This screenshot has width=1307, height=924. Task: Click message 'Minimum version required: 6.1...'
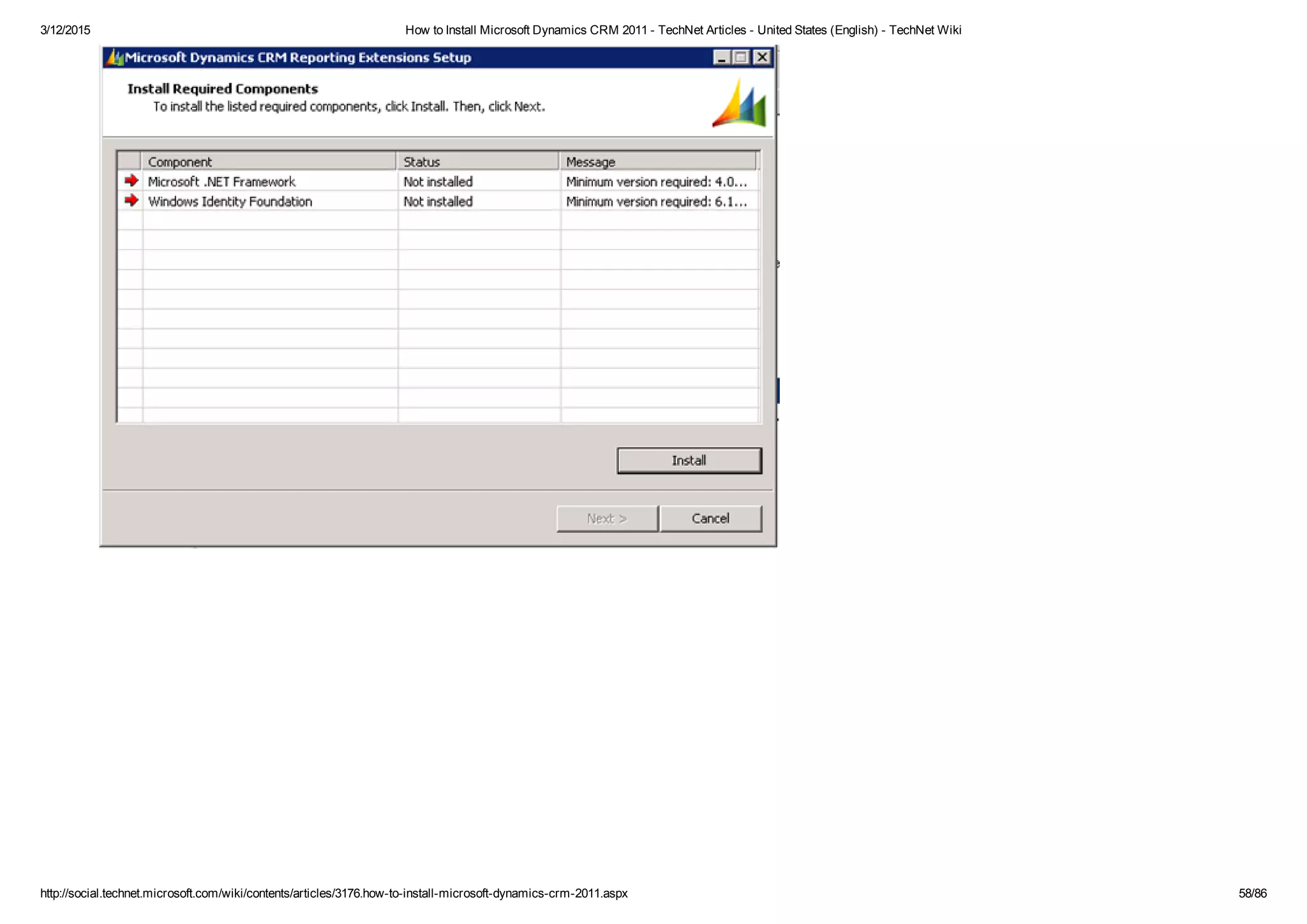(657, 202)
